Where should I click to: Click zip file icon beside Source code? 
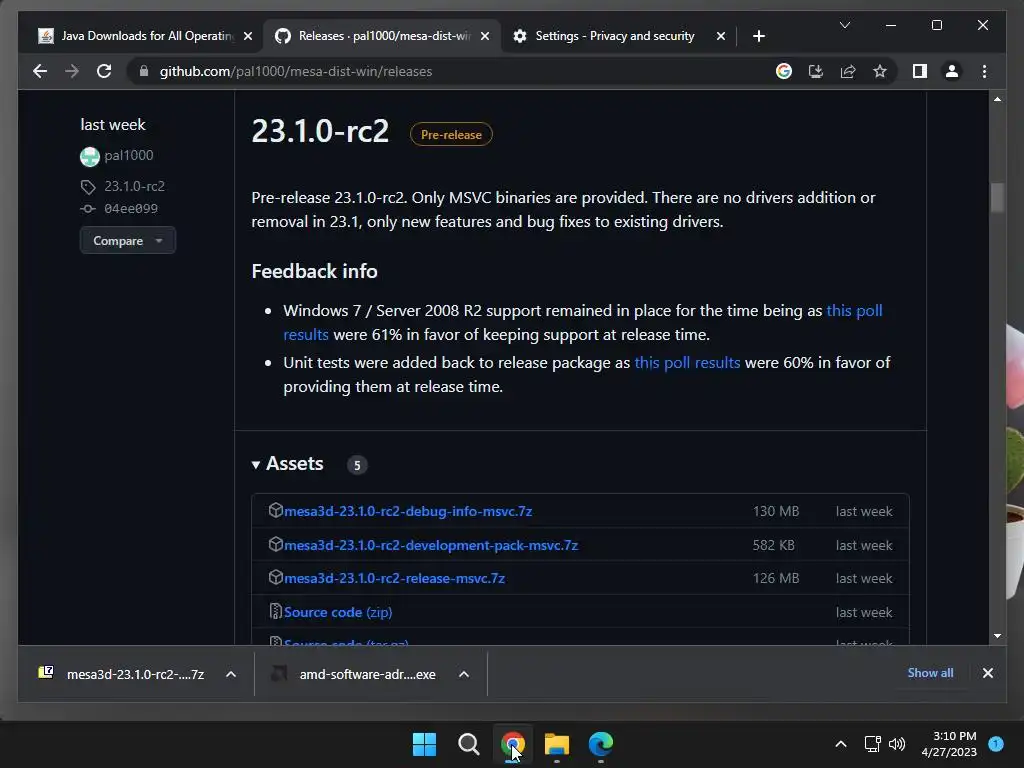[x=276, y=611]
